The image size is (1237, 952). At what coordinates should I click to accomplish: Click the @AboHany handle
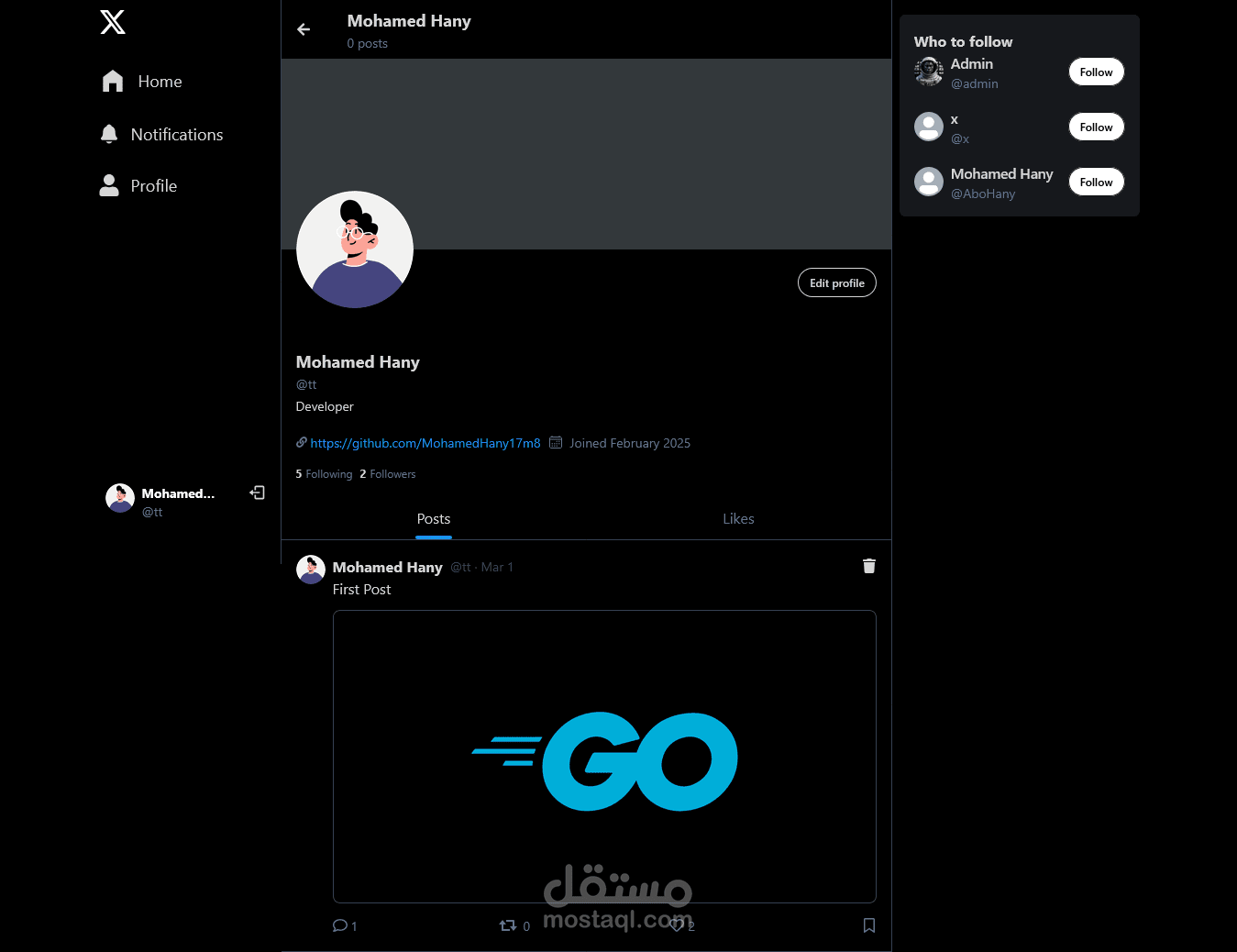(x=983, y=194)
